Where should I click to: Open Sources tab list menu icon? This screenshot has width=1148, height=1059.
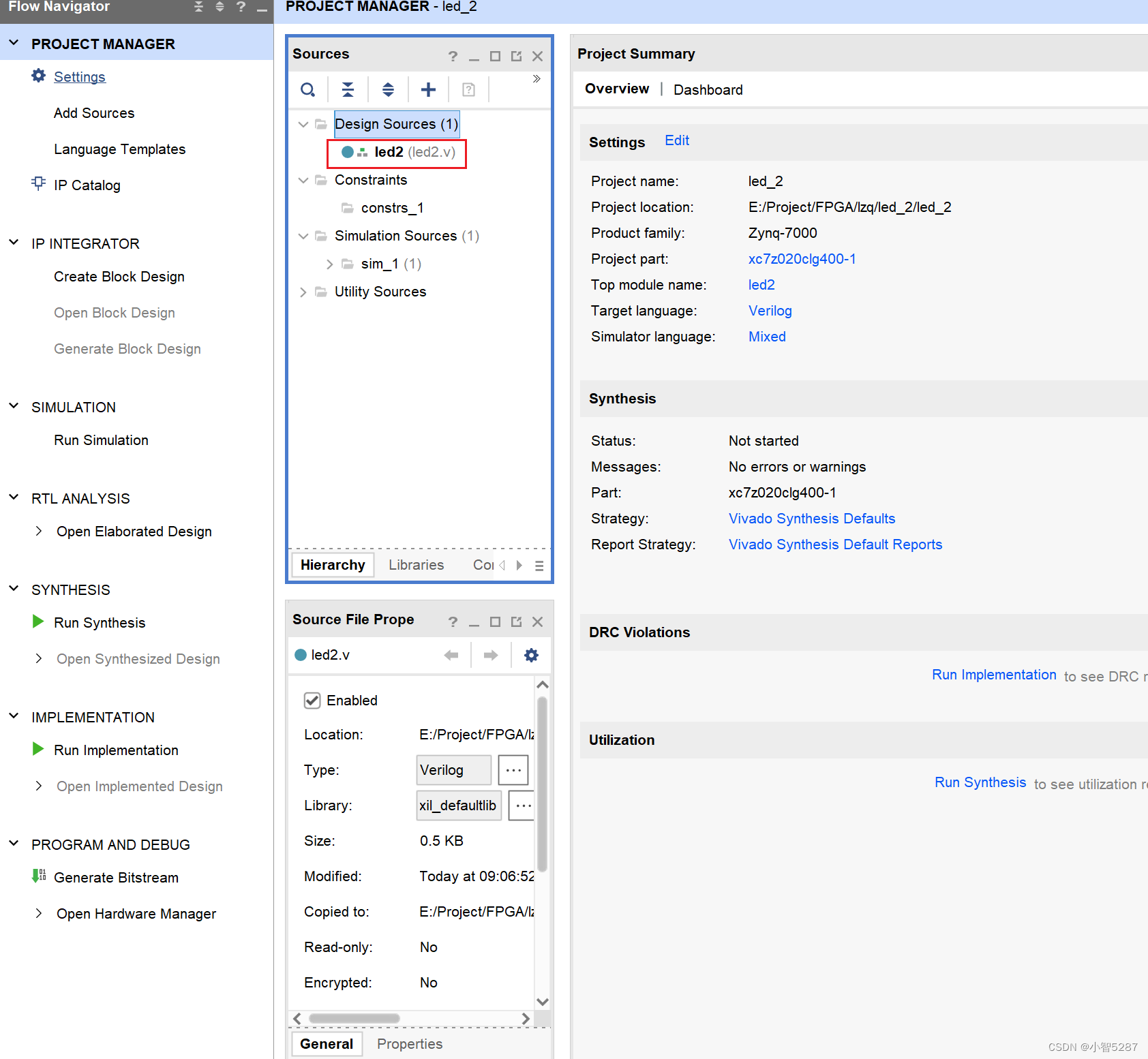539,566
